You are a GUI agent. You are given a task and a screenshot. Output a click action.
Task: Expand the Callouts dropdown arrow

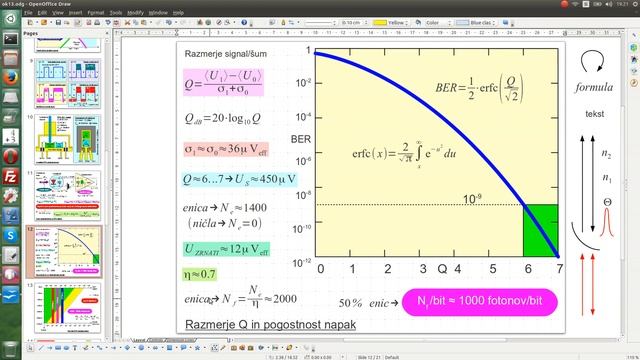click(190, 348)
